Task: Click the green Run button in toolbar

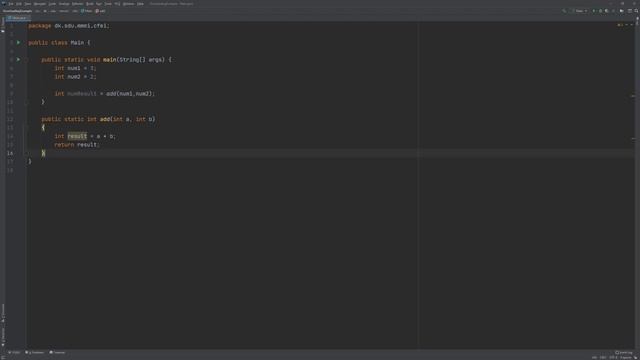Action: pos(593,11)
